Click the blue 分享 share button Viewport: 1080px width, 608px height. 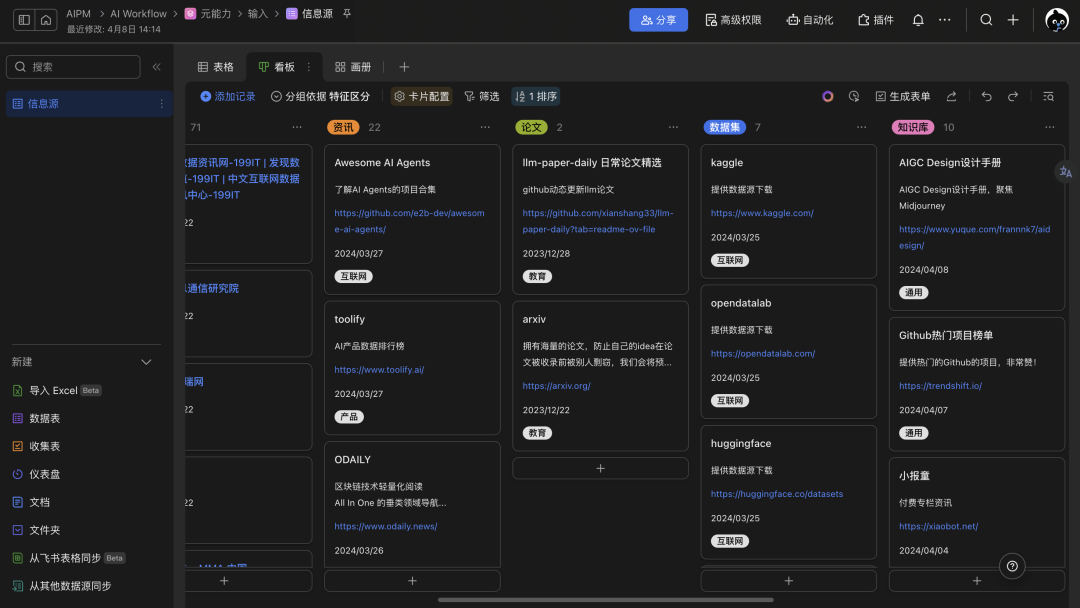tap(658, 20)
